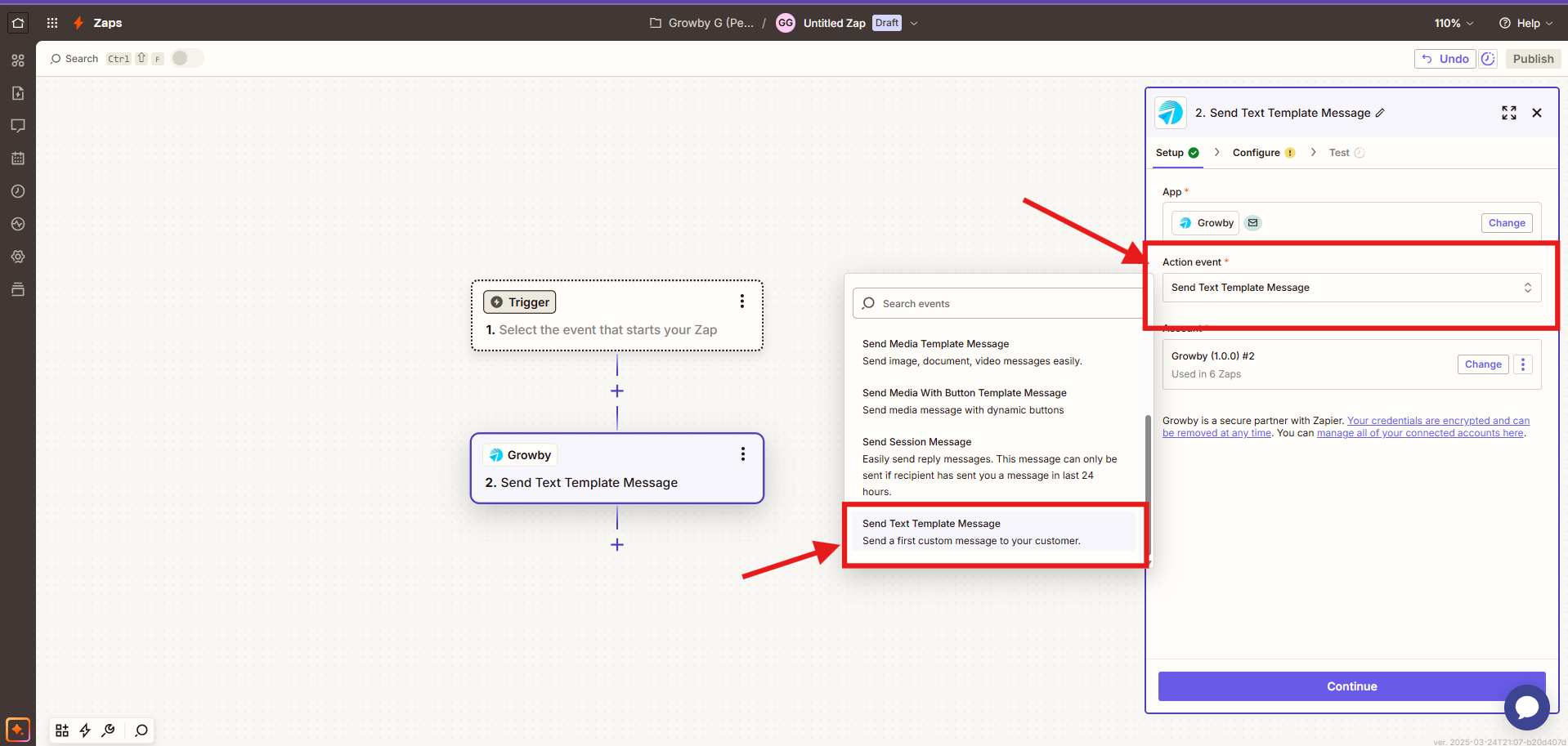Click the wrench tools icon in bottom toolbar
The width and height of the screenshot is (1568, 746).
click(108, 730)
